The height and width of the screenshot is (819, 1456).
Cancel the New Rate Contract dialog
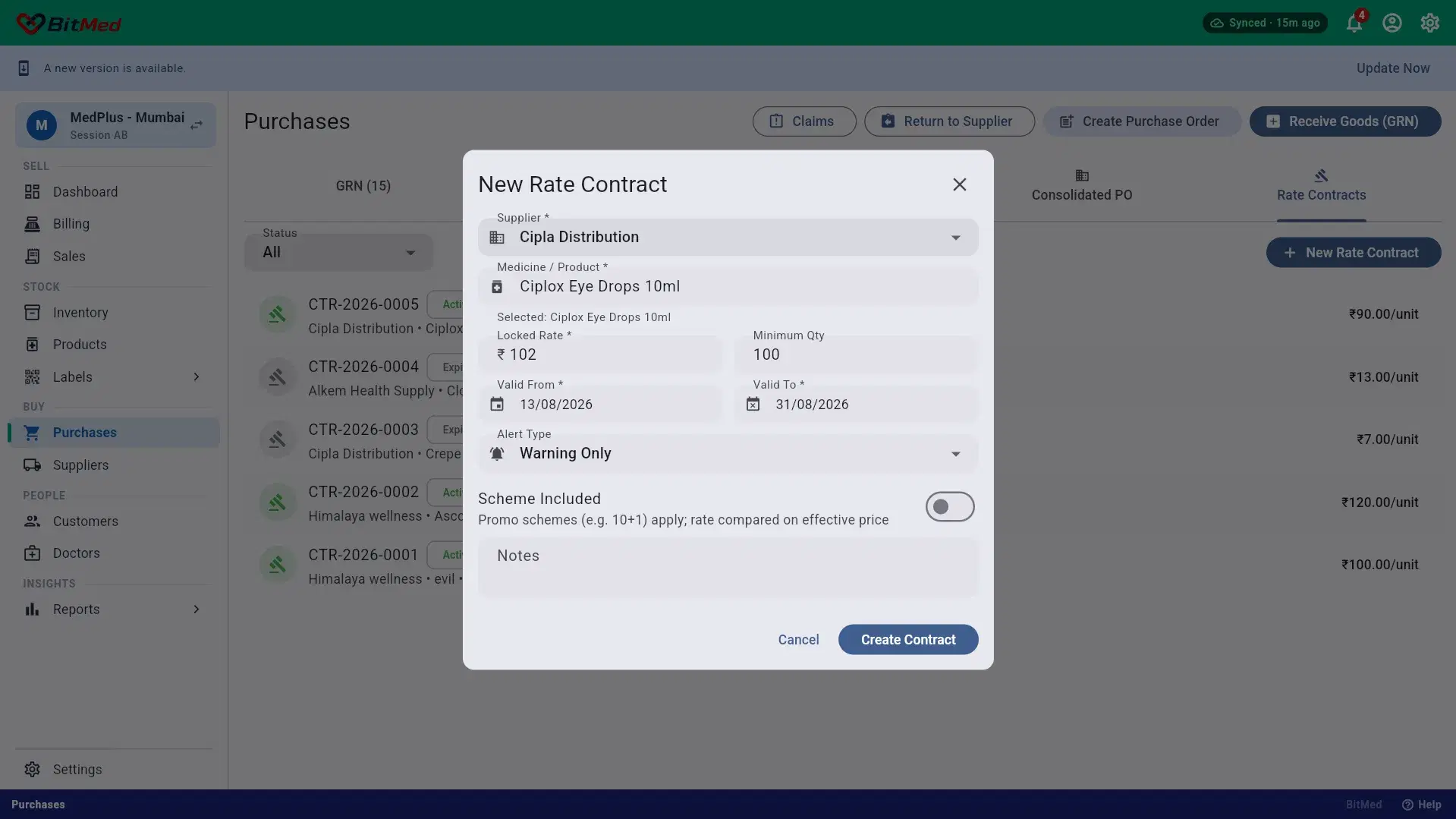(x=798, y=640)
